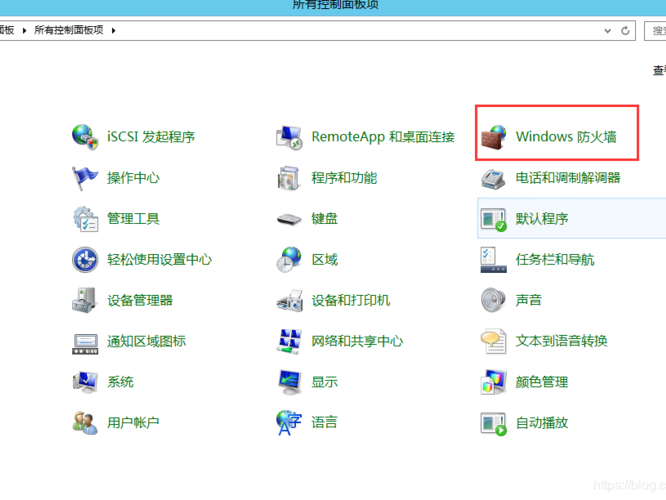
Task: Open the Windows 防火墙 link
Action: coord(566,137)
